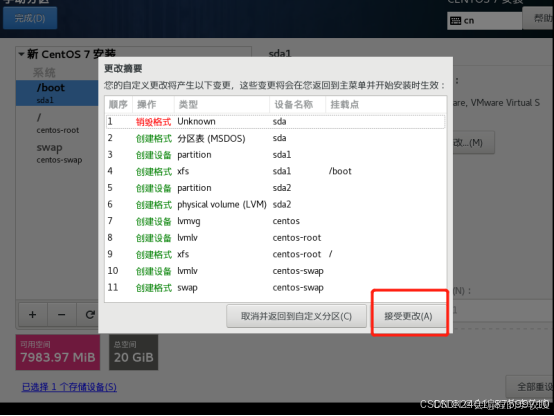
Task: Click Accept Changes (接受更改) button
Action: [x=408, y=316]
